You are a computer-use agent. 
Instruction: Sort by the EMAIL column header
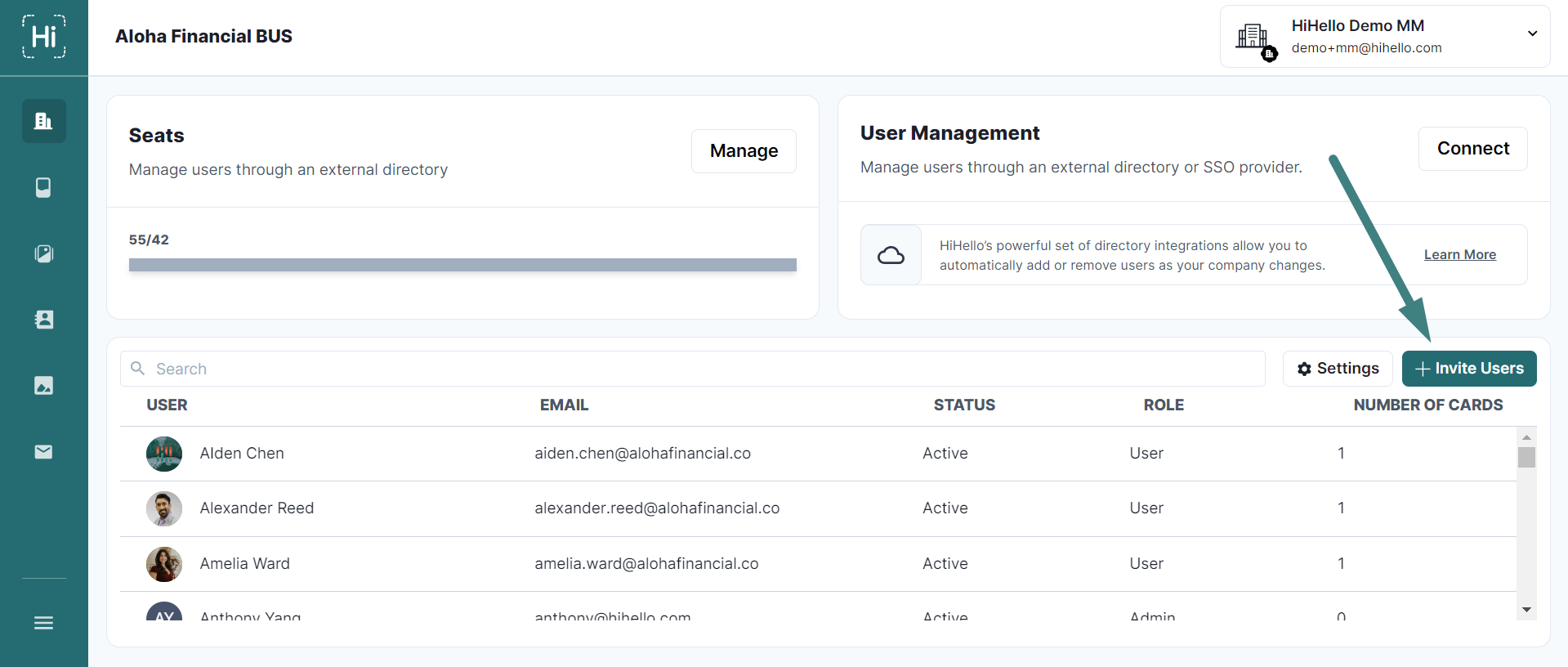[564, 405]
